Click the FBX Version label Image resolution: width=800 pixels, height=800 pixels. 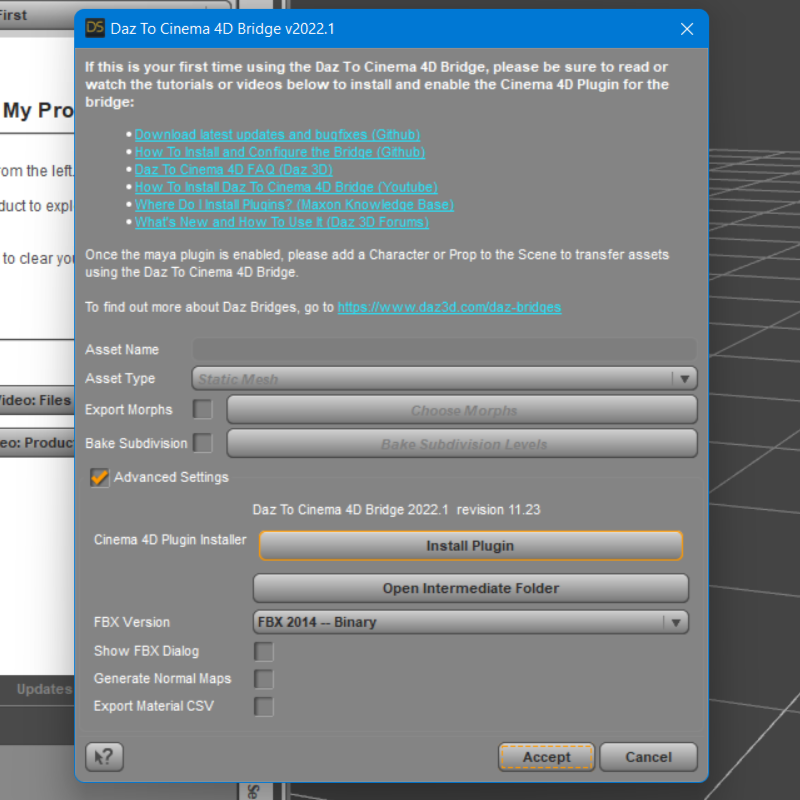[132, 622]
